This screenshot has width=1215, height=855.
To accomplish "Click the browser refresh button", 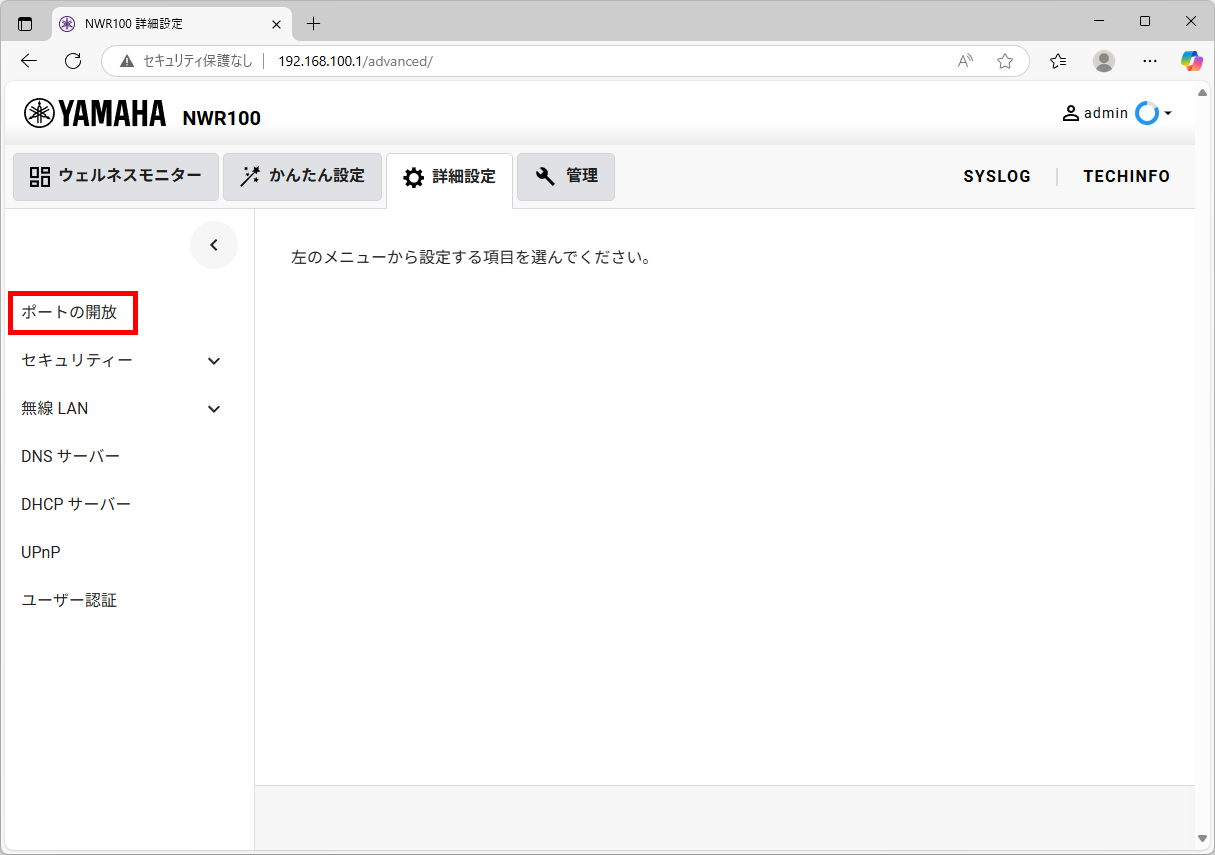I will 73,61.
